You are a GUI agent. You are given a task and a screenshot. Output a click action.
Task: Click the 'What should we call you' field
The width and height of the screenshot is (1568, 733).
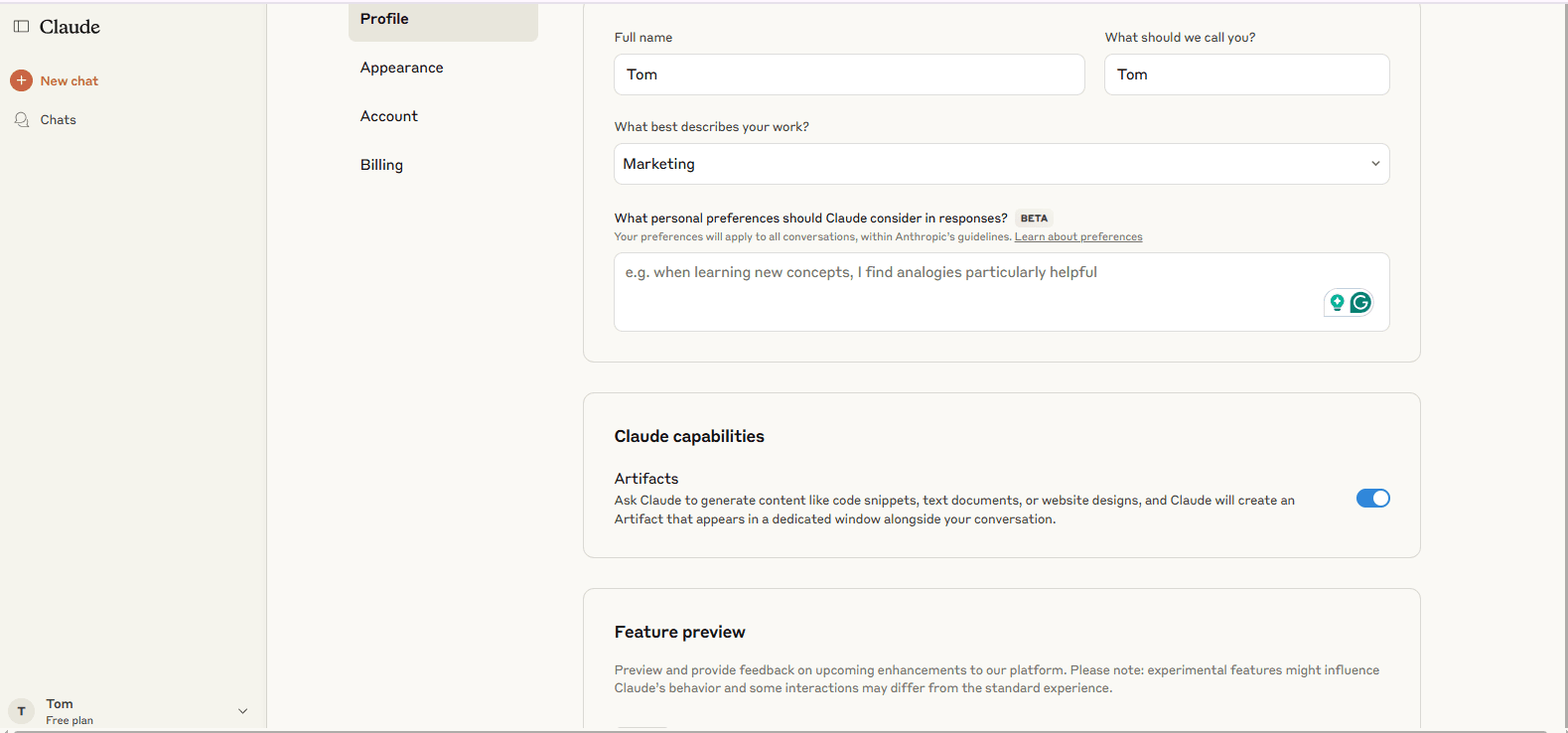tap(1246, 74)
